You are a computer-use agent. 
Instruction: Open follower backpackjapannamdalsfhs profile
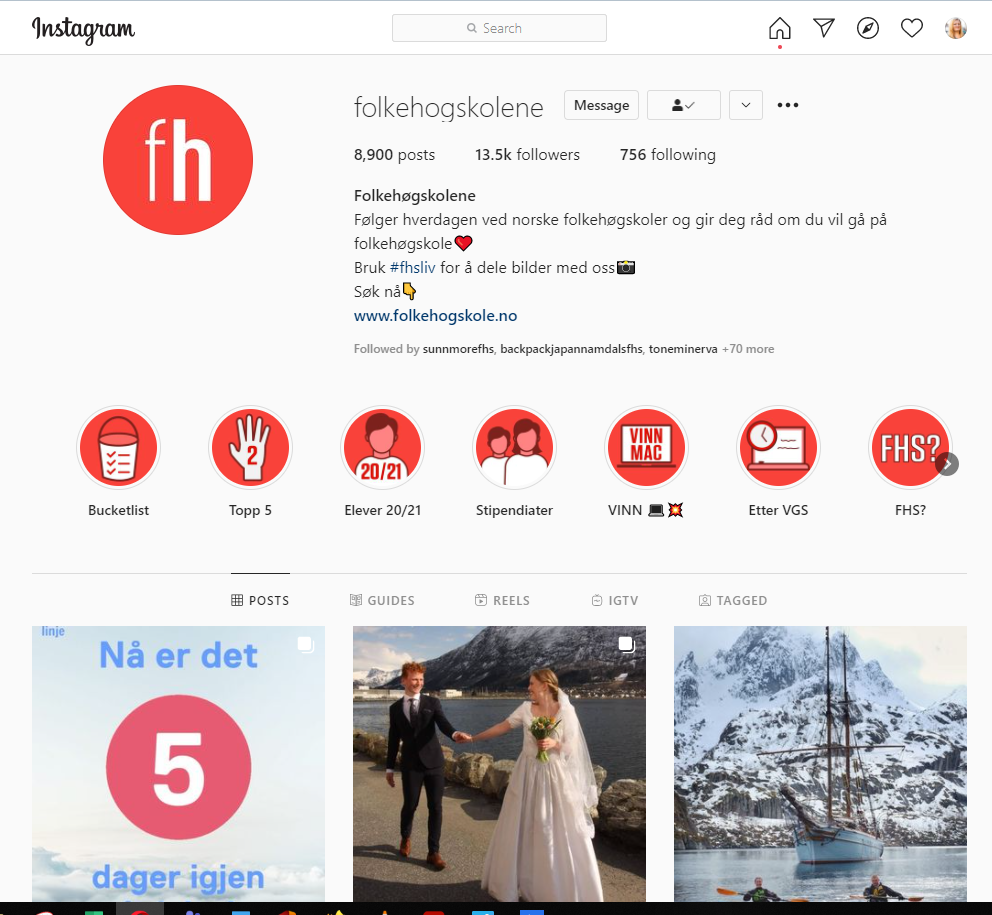(571, 349)
